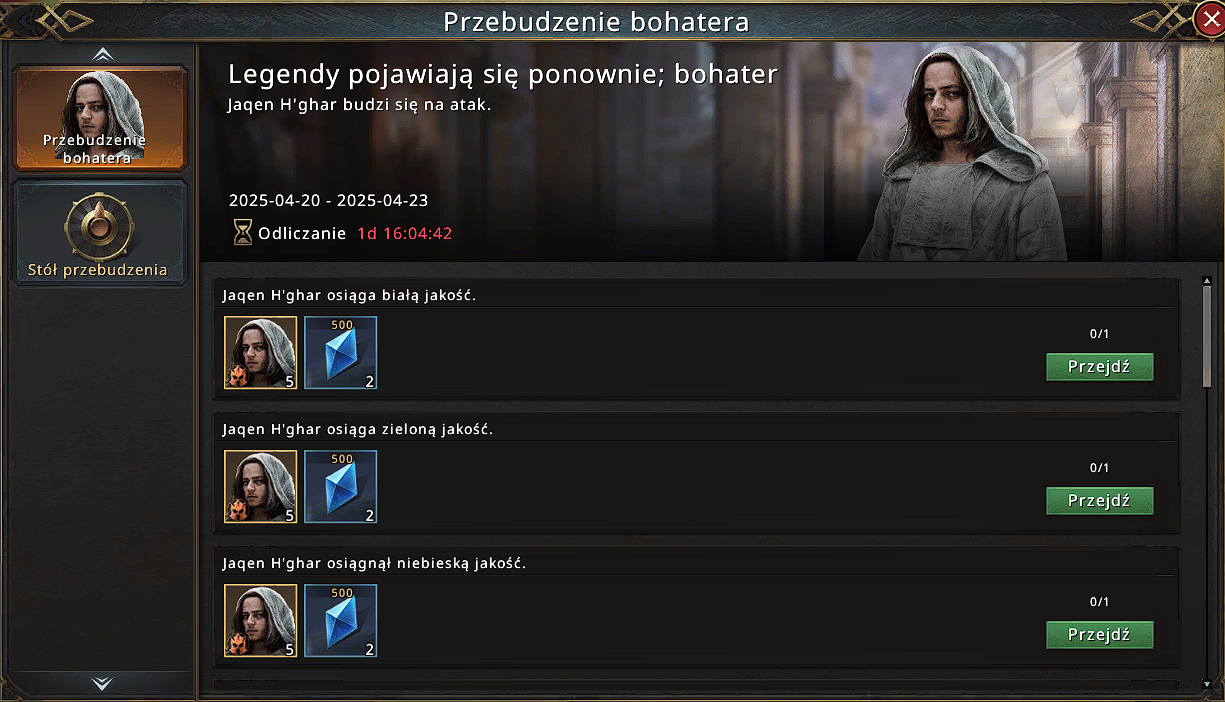1225x702 pixels.
Task: Close the Przebudzenie bohatera window
Action: pyautogui.click(x=1207, y=20)
